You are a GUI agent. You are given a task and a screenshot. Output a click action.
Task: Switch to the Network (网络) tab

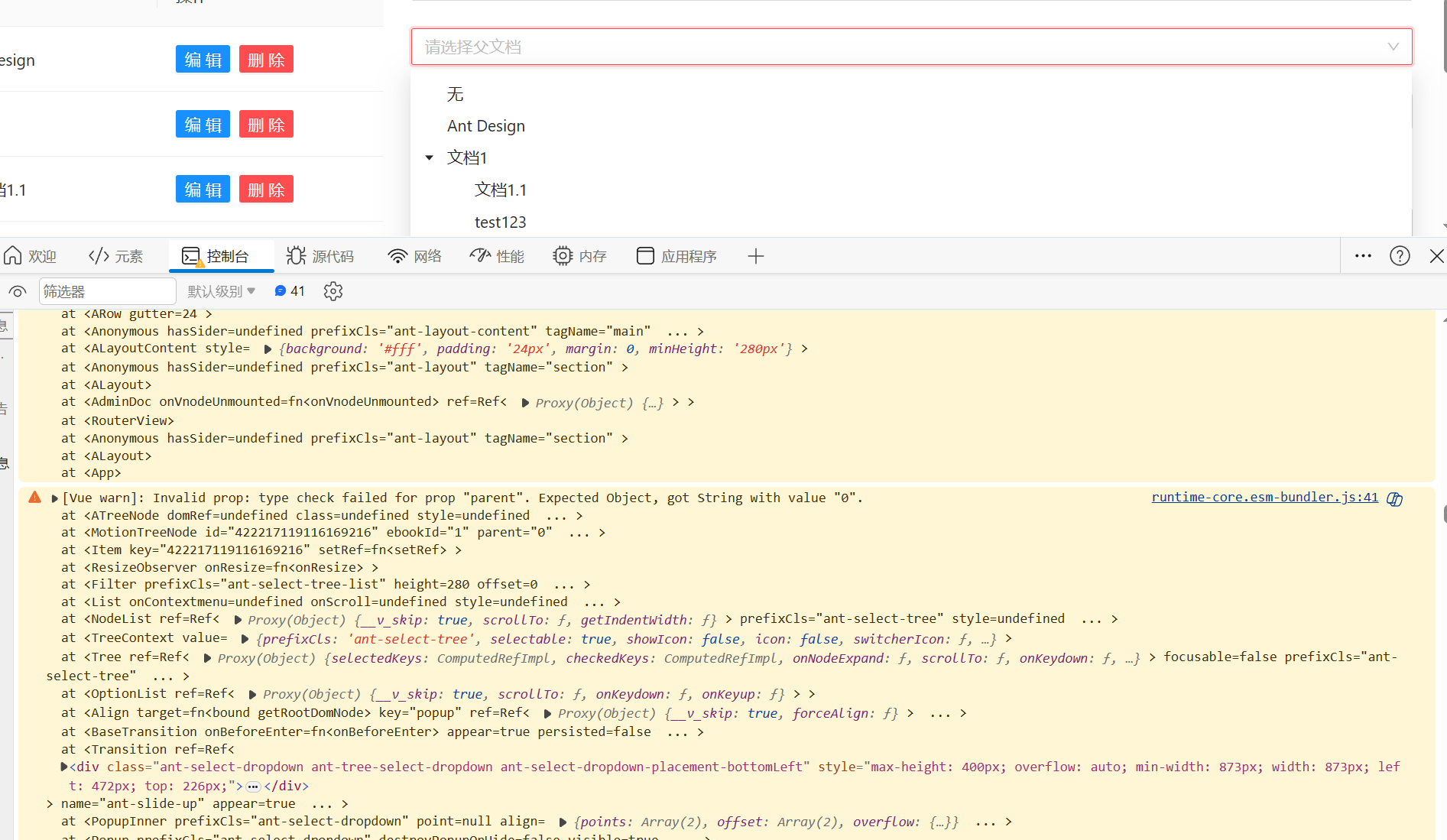[x=415, y=256]
